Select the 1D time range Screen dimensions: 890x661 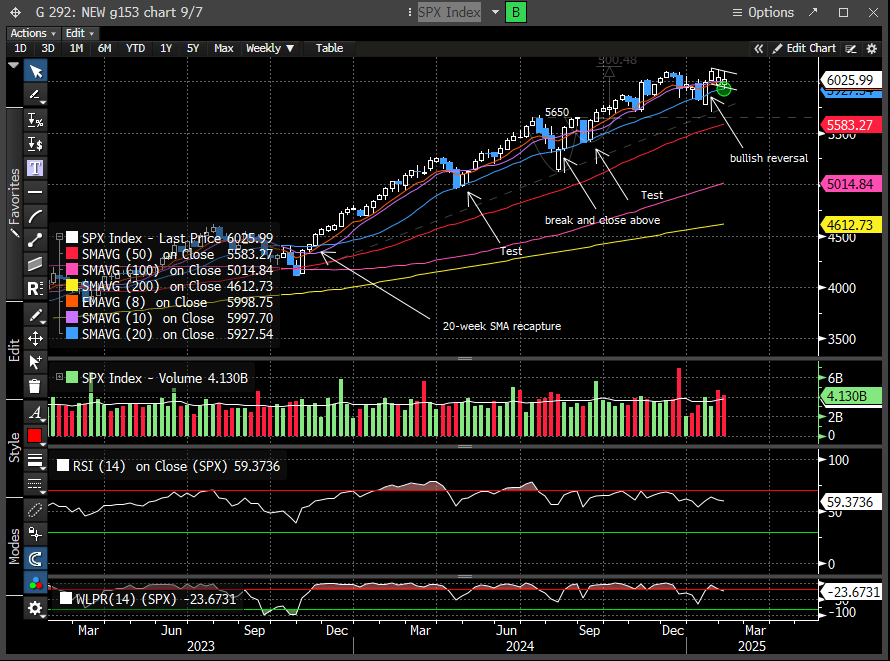click(x=20, y=48)
